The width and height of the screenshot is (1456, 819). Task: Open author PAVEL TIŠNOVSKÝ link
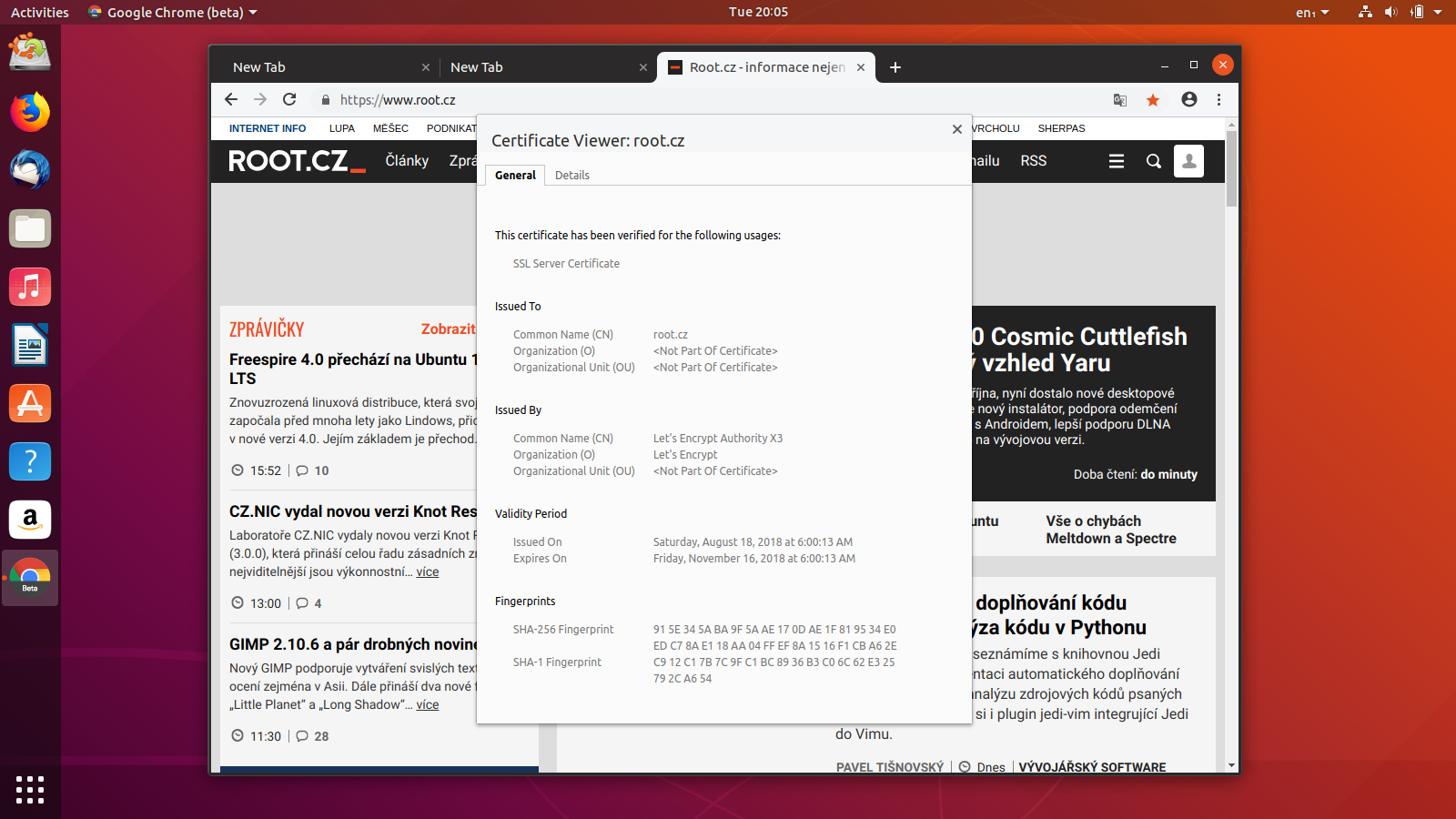pyautogui.click(x=890, y=767)
